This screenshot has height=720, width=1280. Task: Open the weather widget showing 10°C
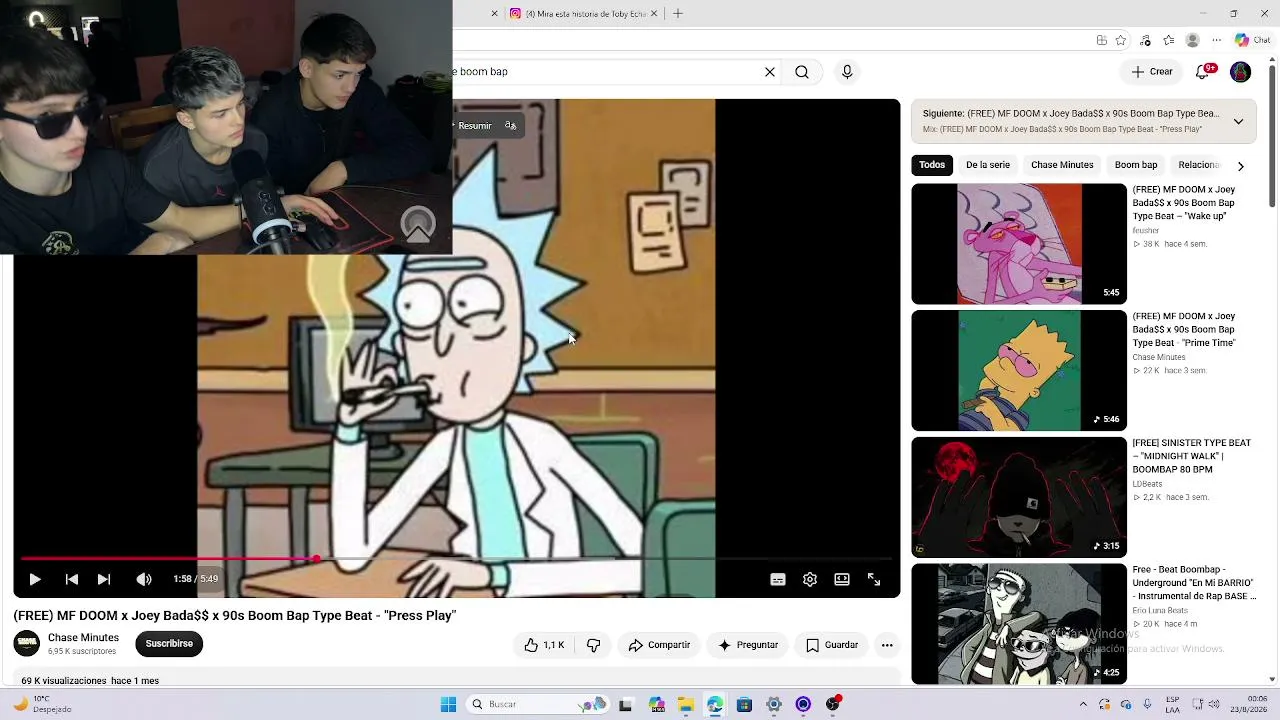(44, 704)
